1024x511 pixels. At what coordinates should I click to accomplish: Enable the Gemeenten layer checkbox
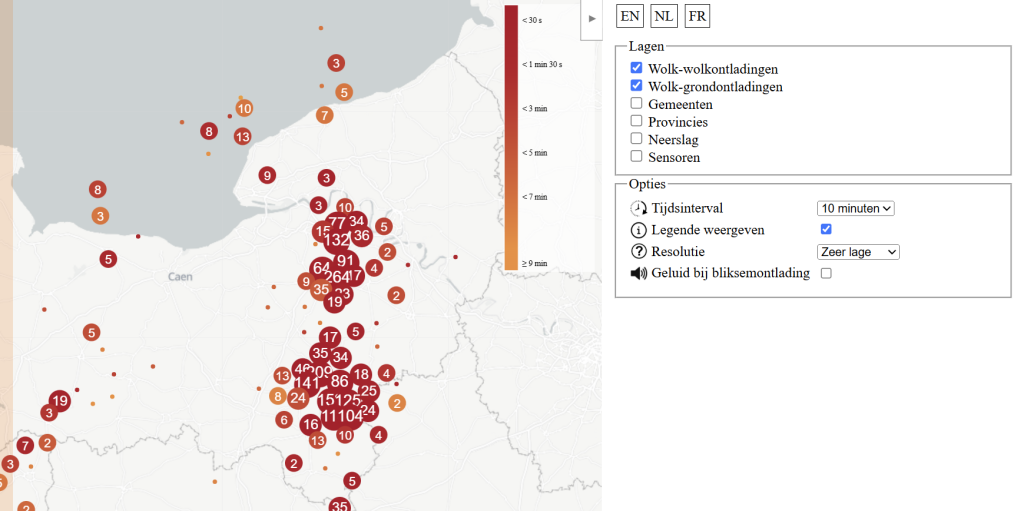(x=636, y=103)
